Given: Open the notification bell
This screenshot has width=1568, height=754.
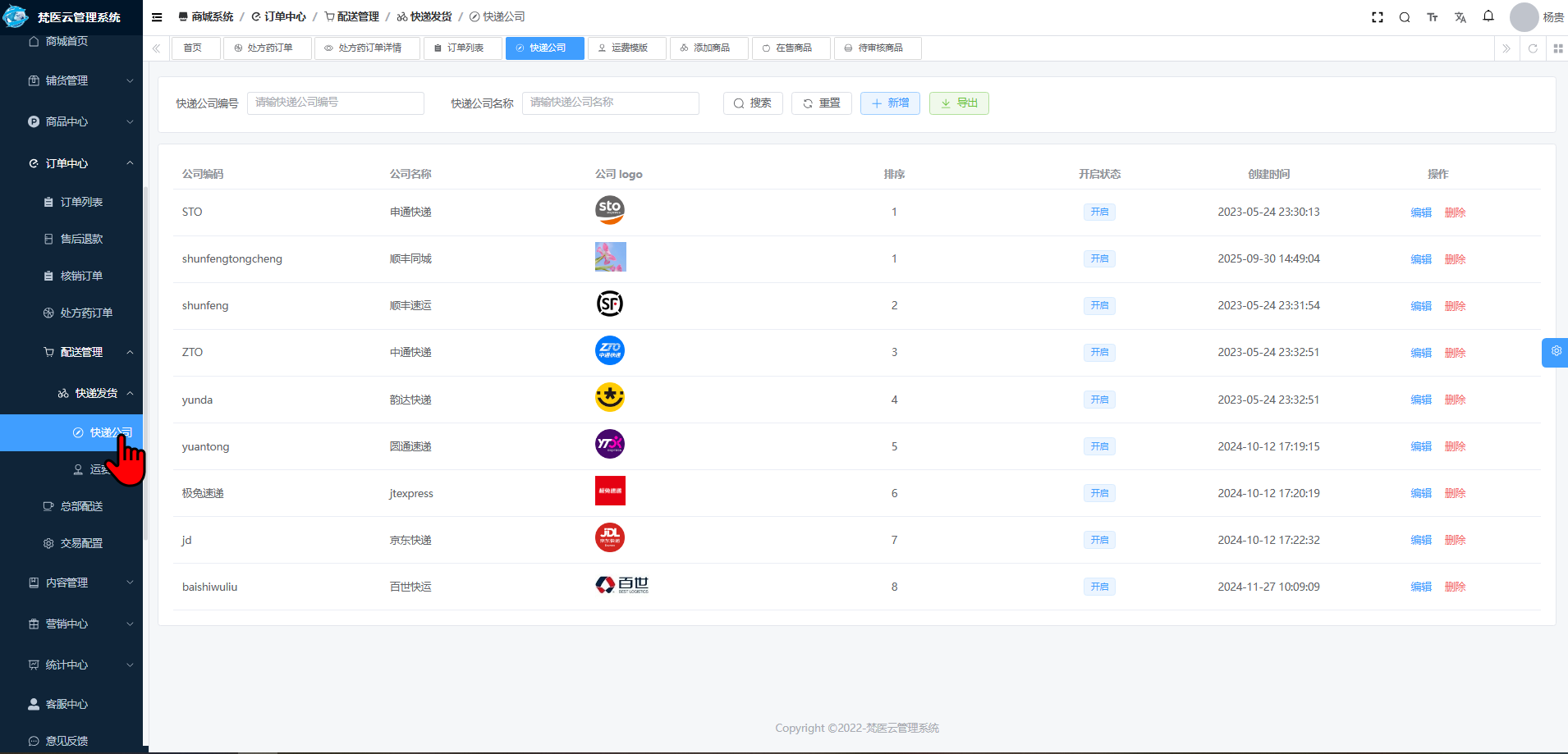Looking at the screenshot, I should coord(1488,16).
